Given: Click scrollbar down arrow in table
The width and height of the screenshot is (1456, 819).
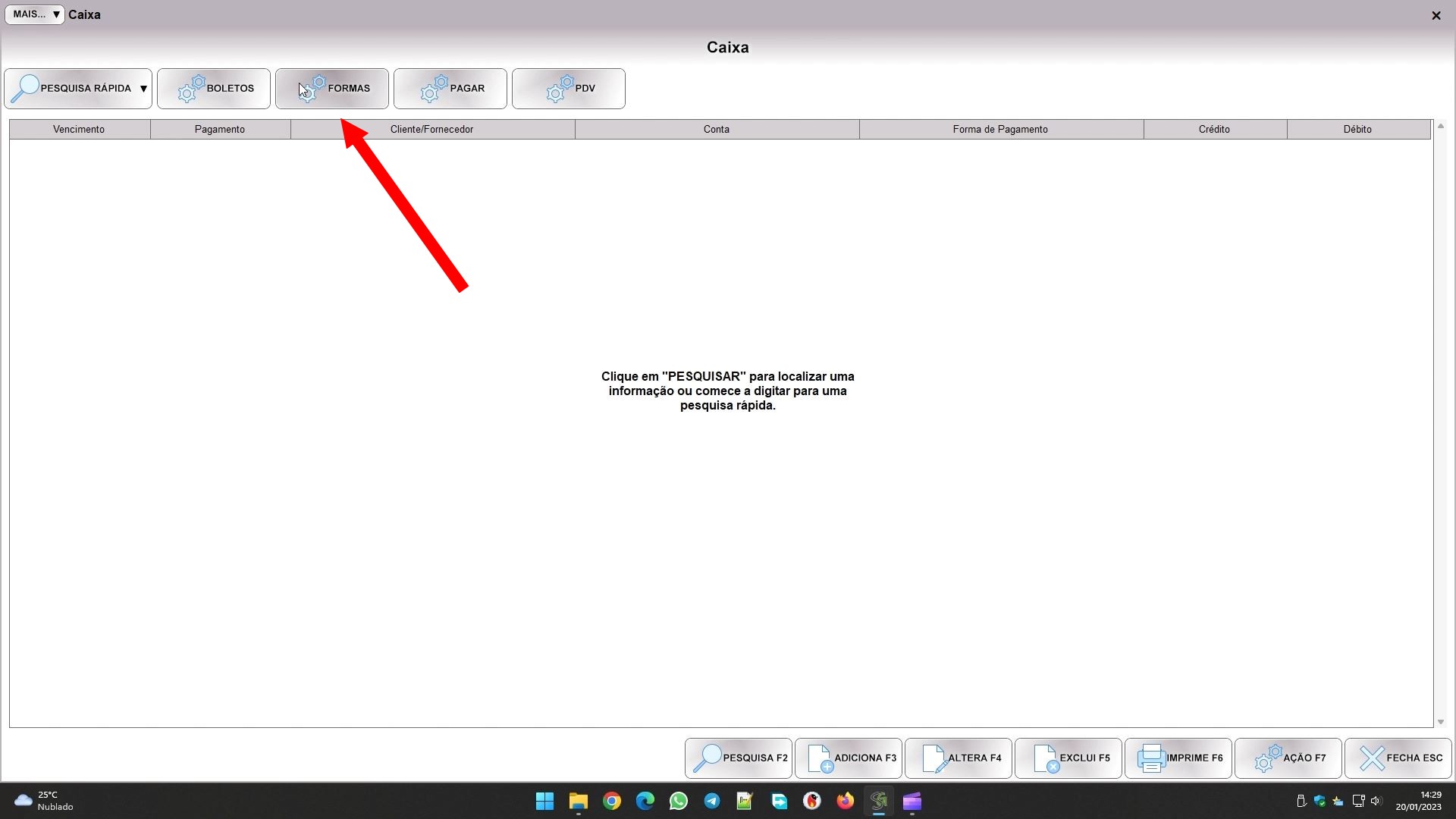Looking at the screenshot, I should pos(1441,722).
